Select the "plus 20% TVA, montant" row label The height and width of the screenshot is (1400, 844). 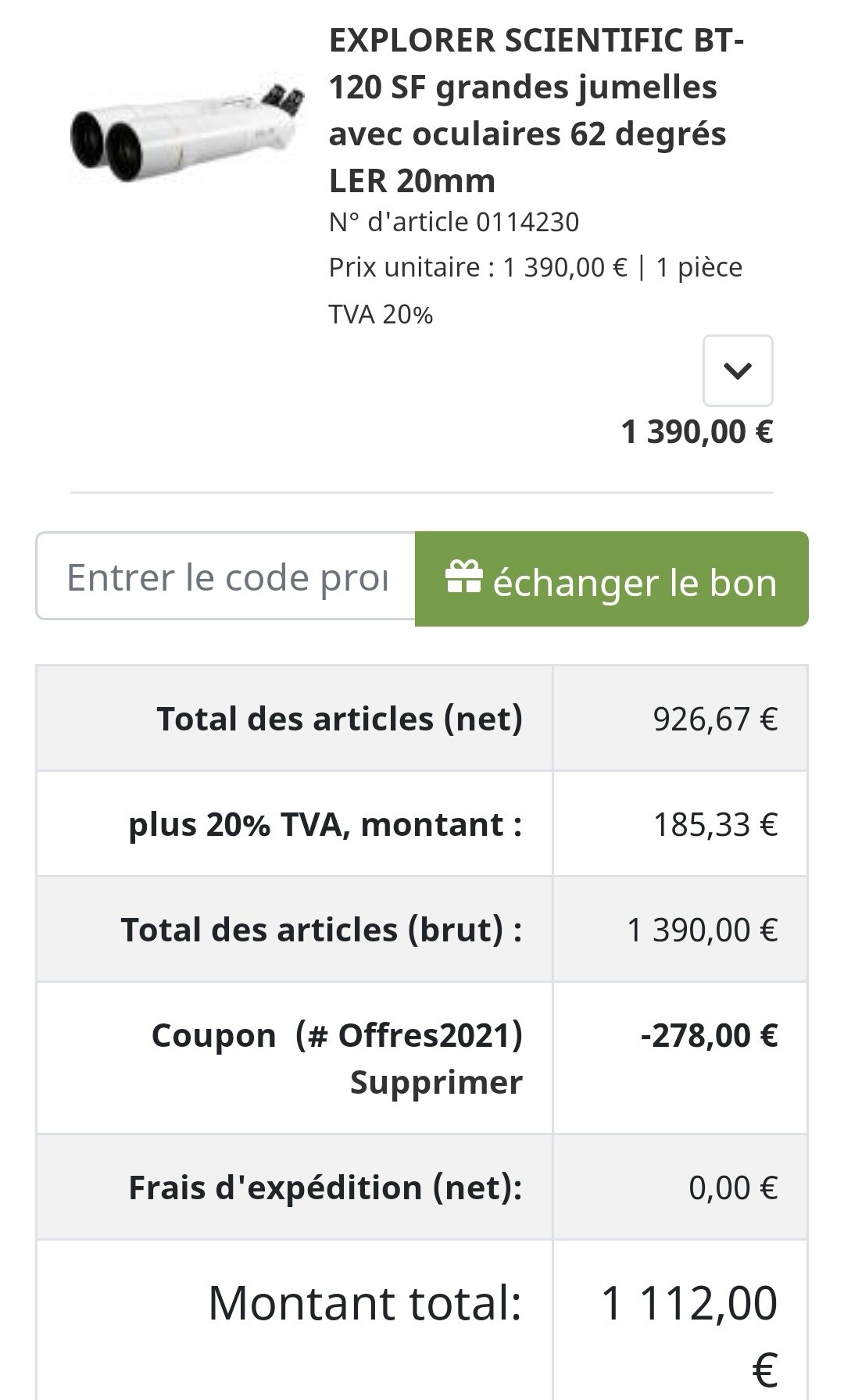(x=325, y=824)
